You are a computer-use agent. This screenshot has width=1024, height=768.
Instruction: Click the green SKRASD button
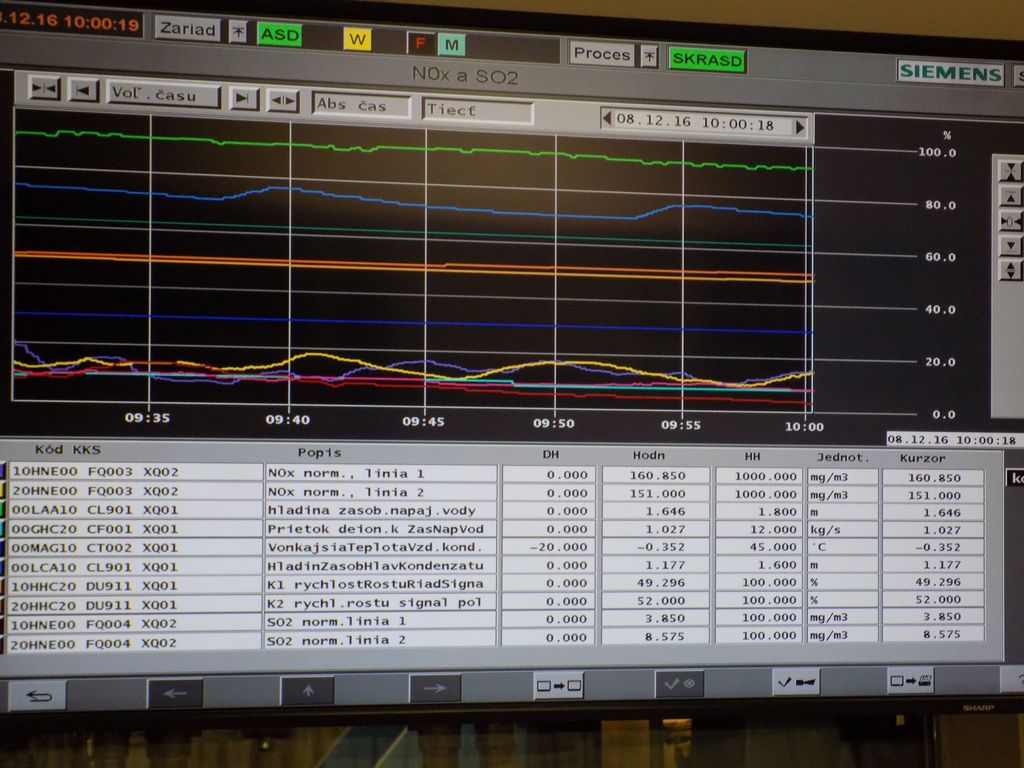point(706,60)
